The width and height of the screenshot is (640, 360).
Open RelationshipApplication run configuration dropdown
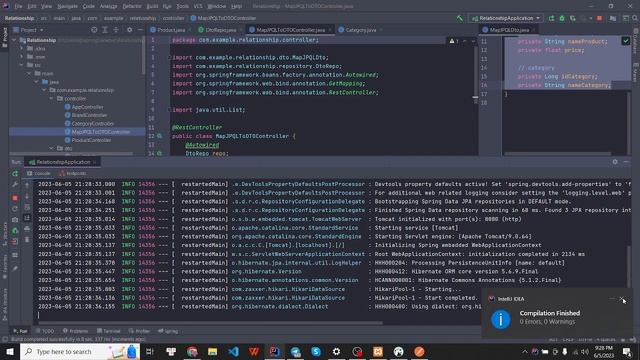(506, 18)
